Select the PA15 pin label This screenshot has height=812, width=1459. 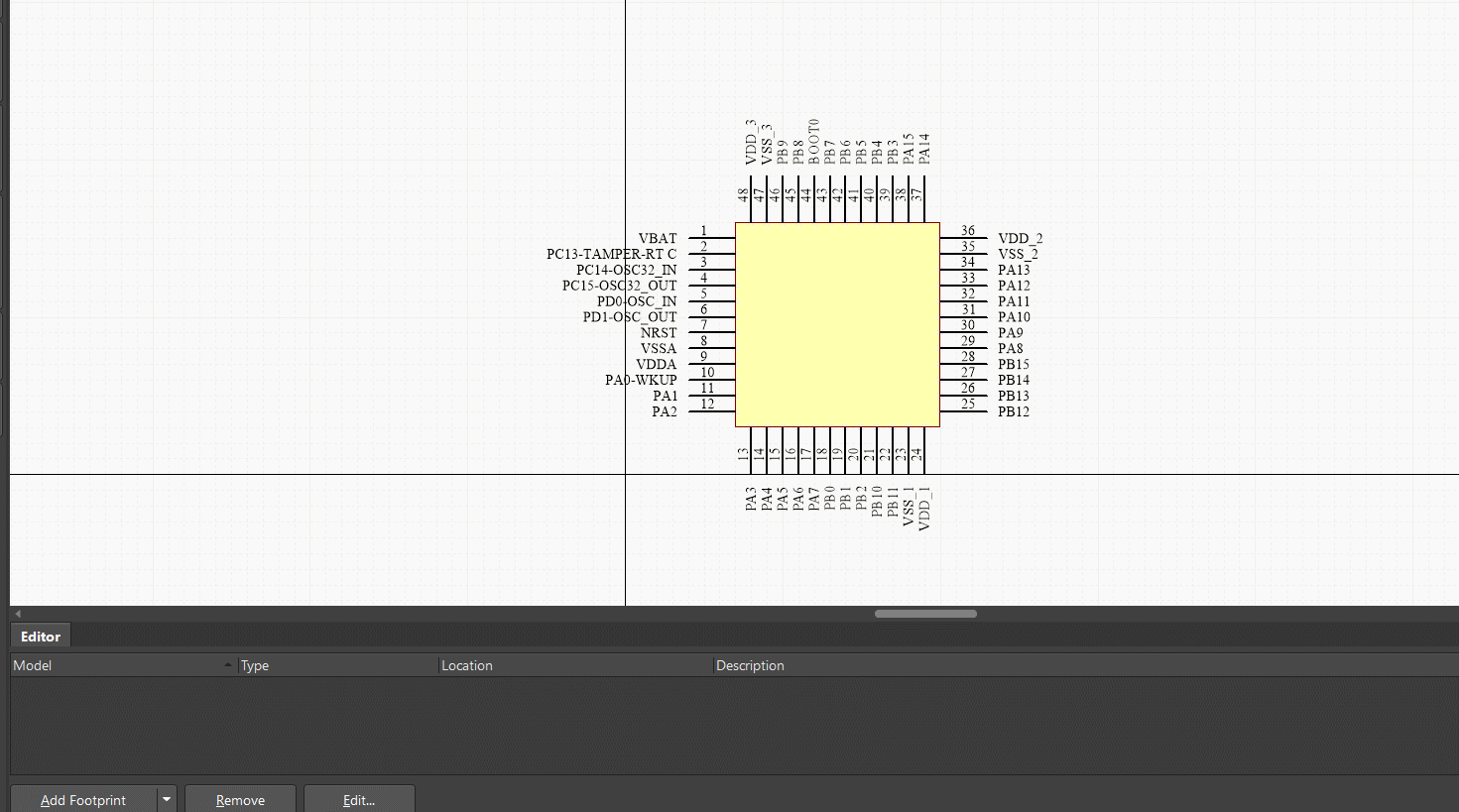click(x=909, y=149)
